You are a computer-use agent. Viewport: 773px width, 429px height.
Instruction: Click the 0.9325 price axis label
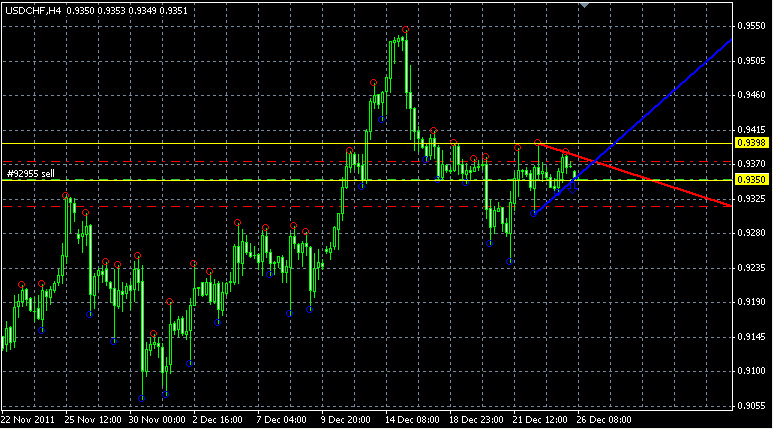point(752,199)
